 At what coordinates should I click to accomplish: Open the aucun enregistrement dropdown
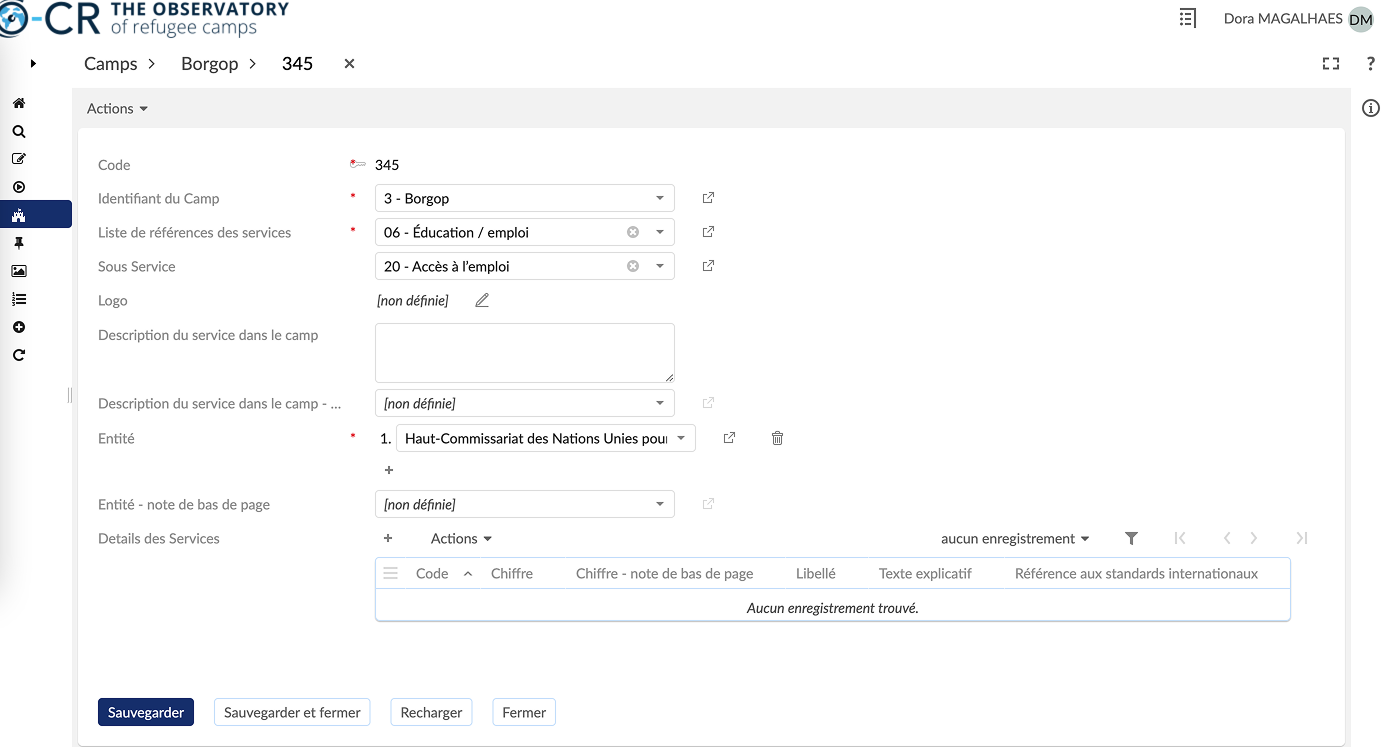point(1015,539)
